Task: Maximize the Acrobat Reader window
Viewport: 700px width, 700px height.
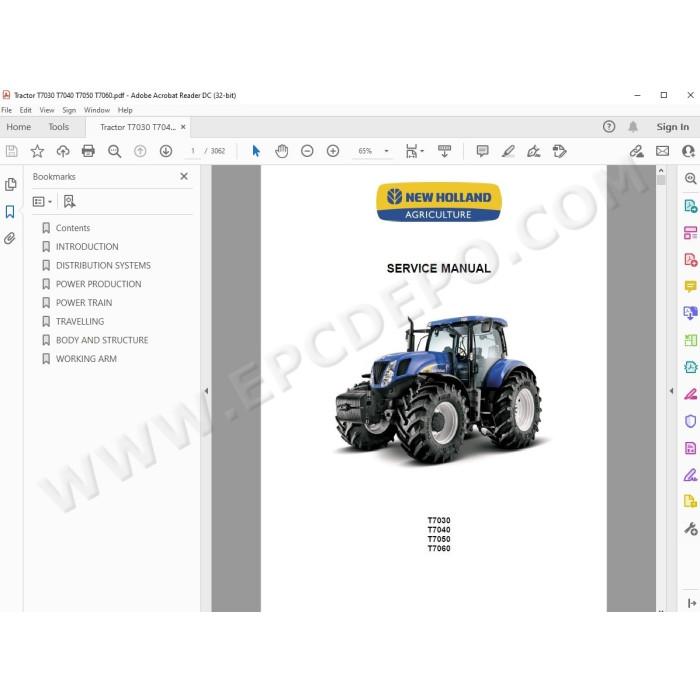Action: pos(664,95)
